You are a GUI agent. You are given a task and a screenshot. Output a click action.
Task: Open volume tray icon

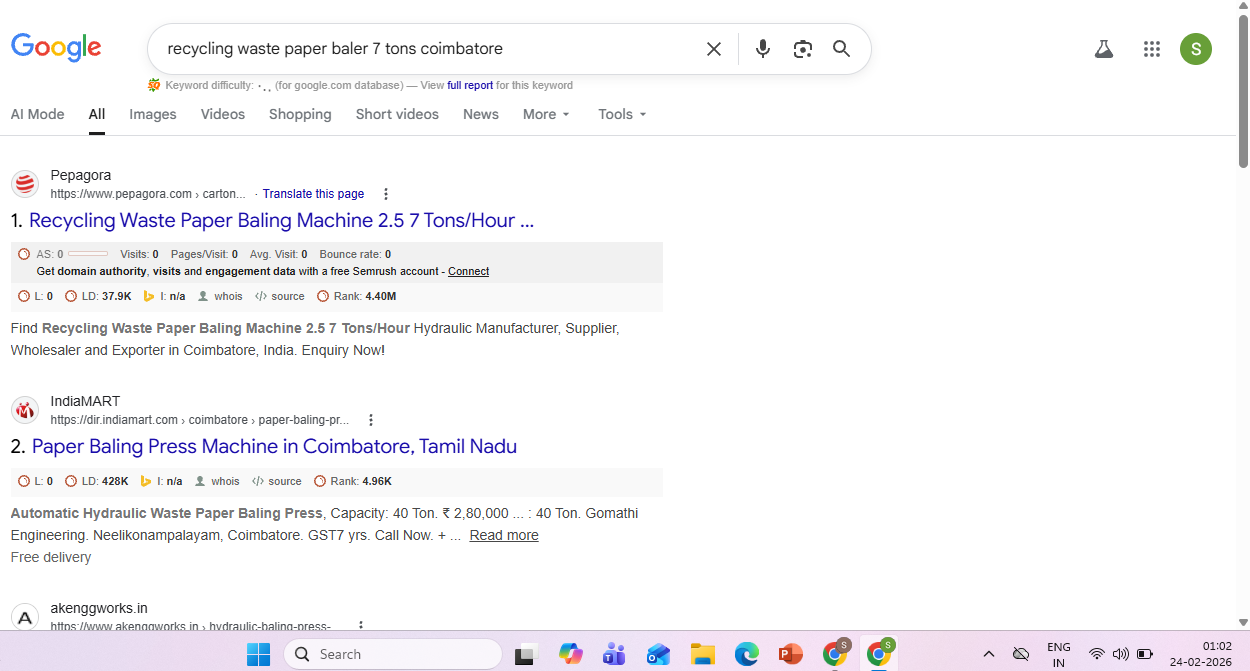[1120, 654]
